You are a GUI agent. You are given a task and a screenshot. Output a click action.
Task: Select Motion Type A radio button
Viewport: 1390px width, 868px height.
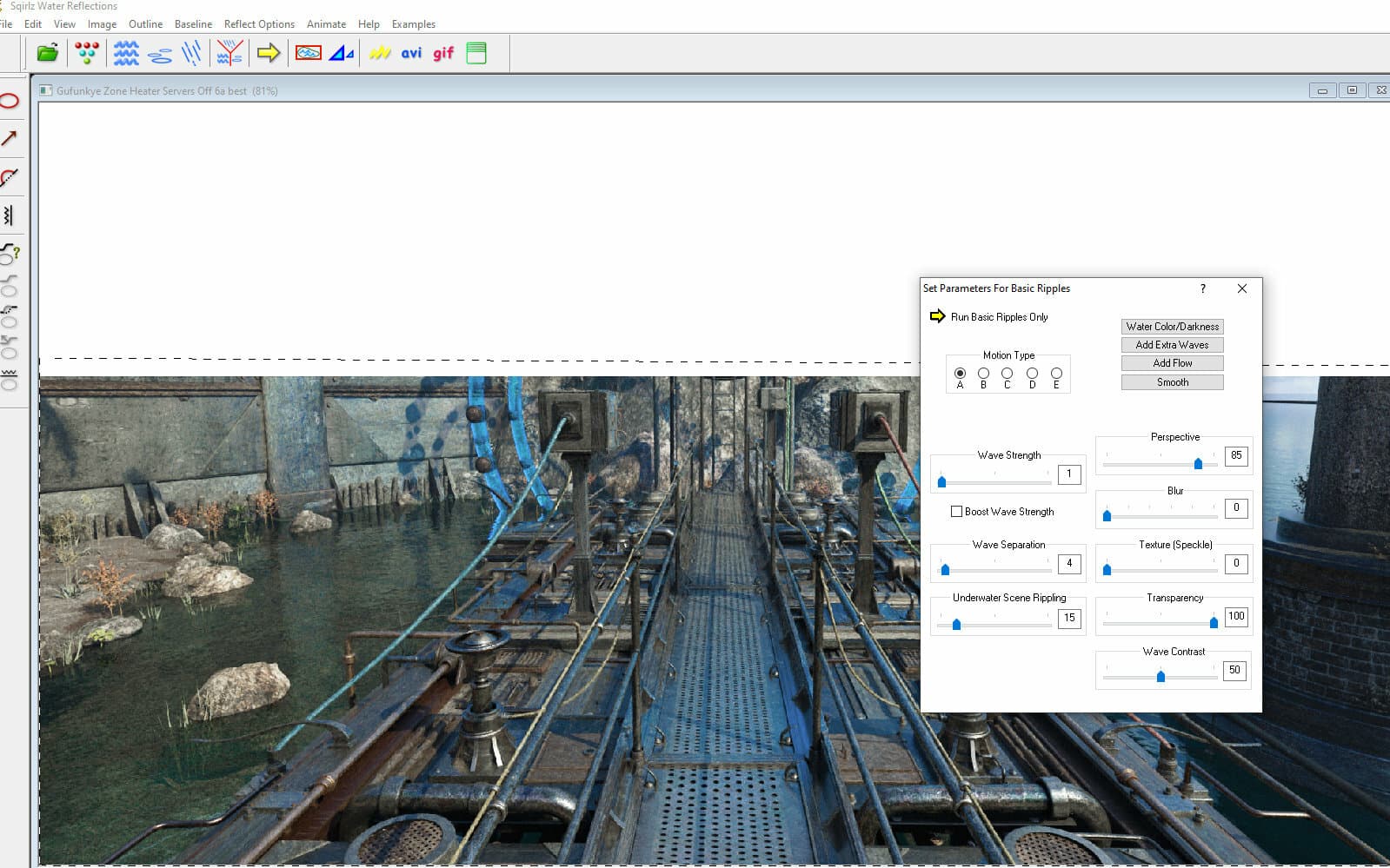tap(960, 374)
